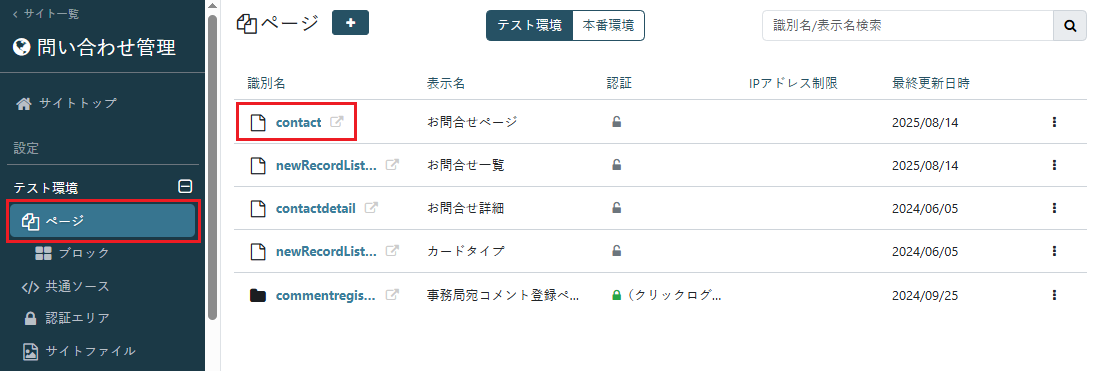Open contactdetail external link icon
Screen dimensions: 1093x371
point(372,208)
